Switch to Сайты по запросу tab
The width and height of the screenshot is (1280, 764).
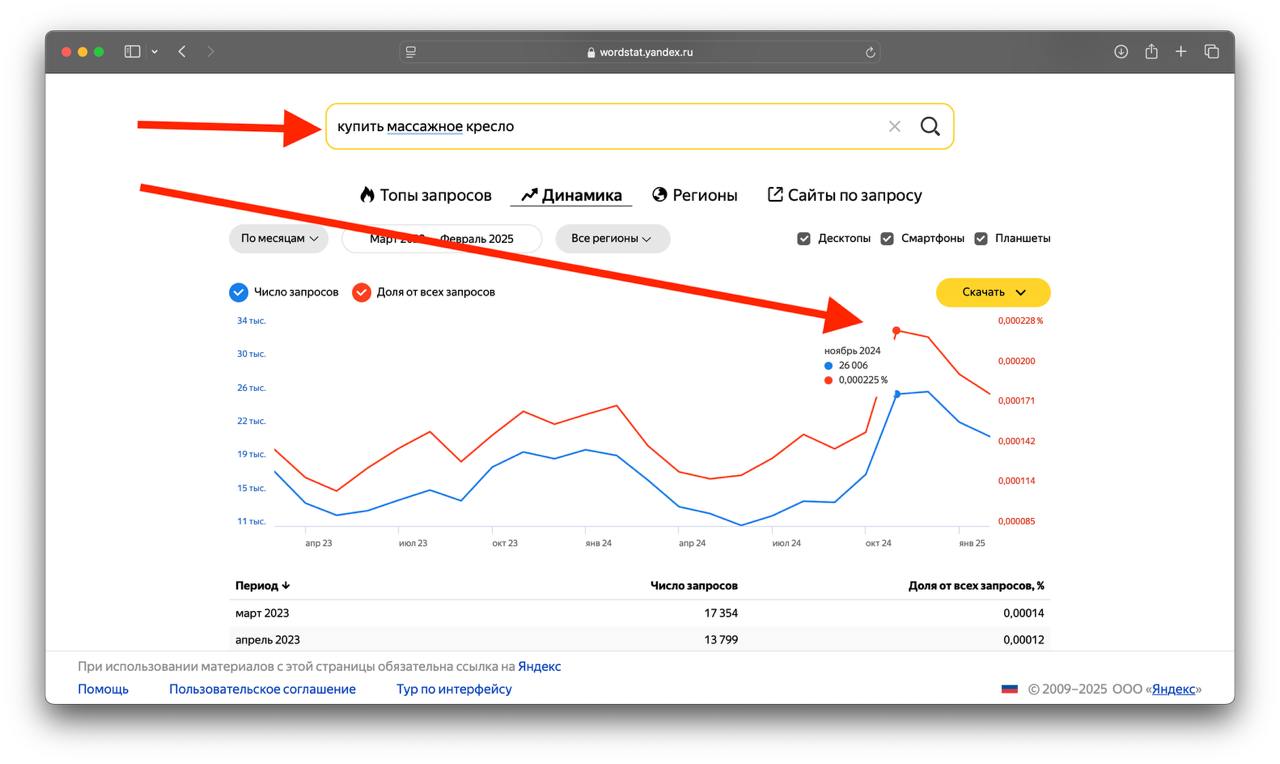point(845,195)
